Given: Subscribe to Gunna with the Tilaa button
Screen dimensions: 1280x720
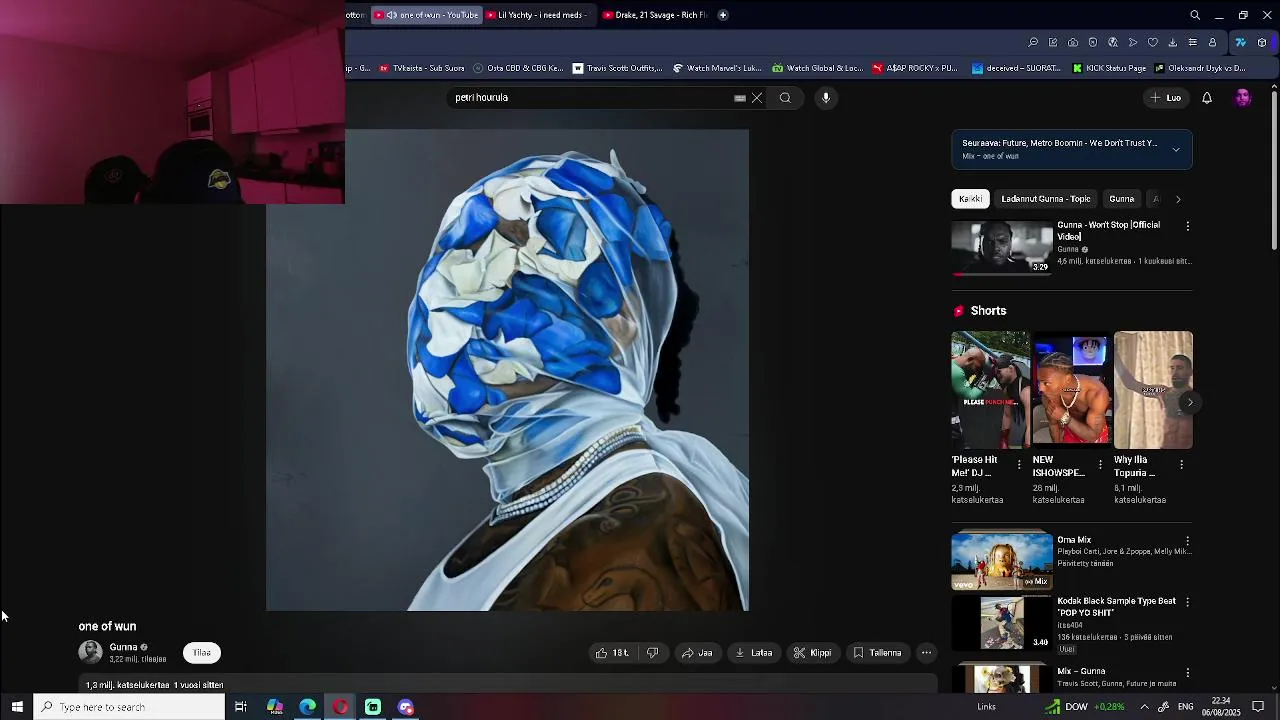Looking at the screenshot, I should tap(202, 653).
